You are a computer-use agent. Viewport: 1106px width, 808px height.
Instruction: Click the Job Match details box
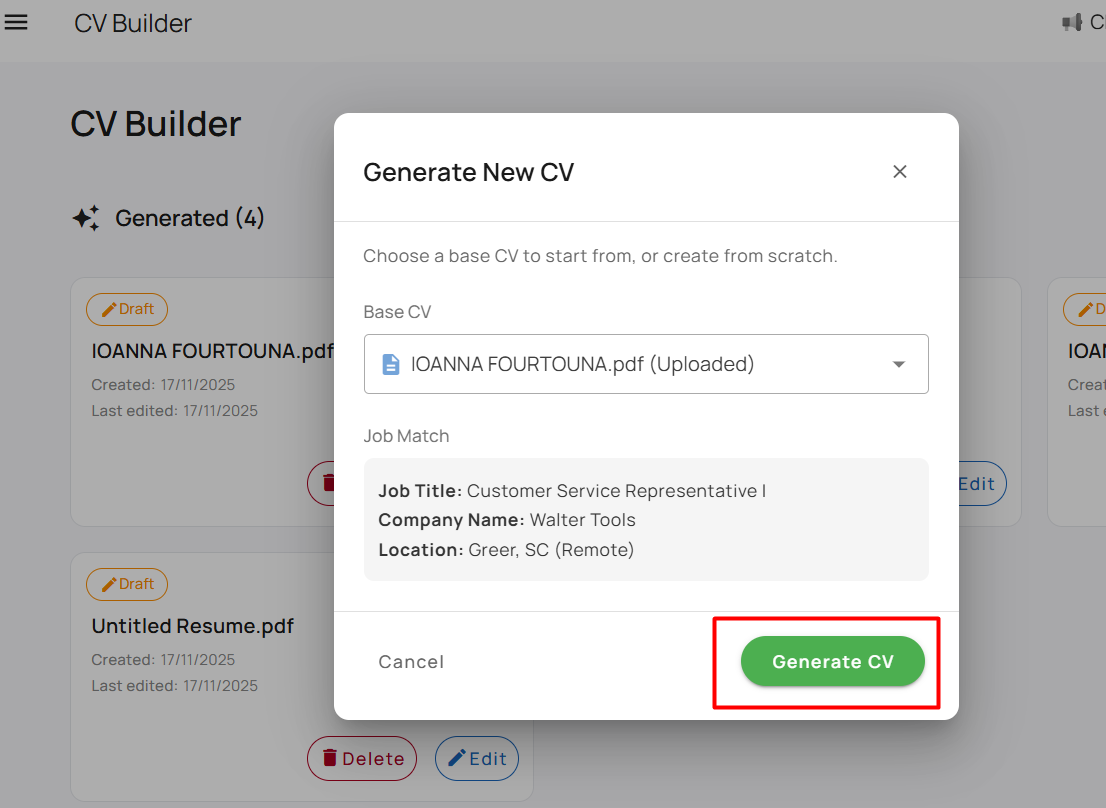(646, 520)
